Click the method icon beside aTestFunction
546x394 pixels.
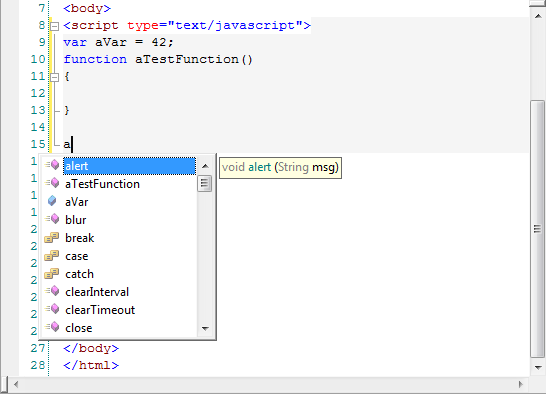point(52,183)
